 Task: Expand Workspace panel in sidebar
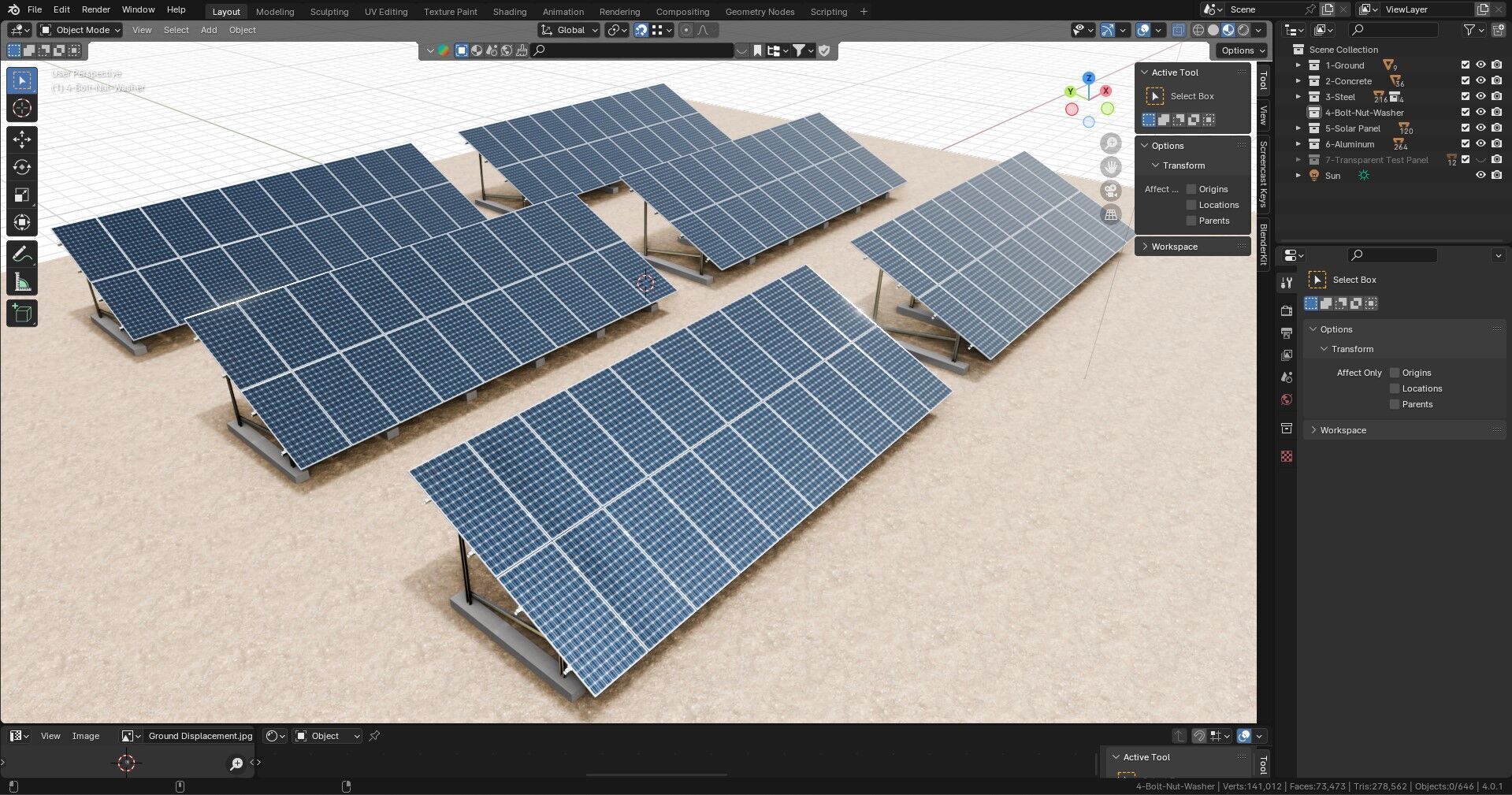(x=1174, y=247)
